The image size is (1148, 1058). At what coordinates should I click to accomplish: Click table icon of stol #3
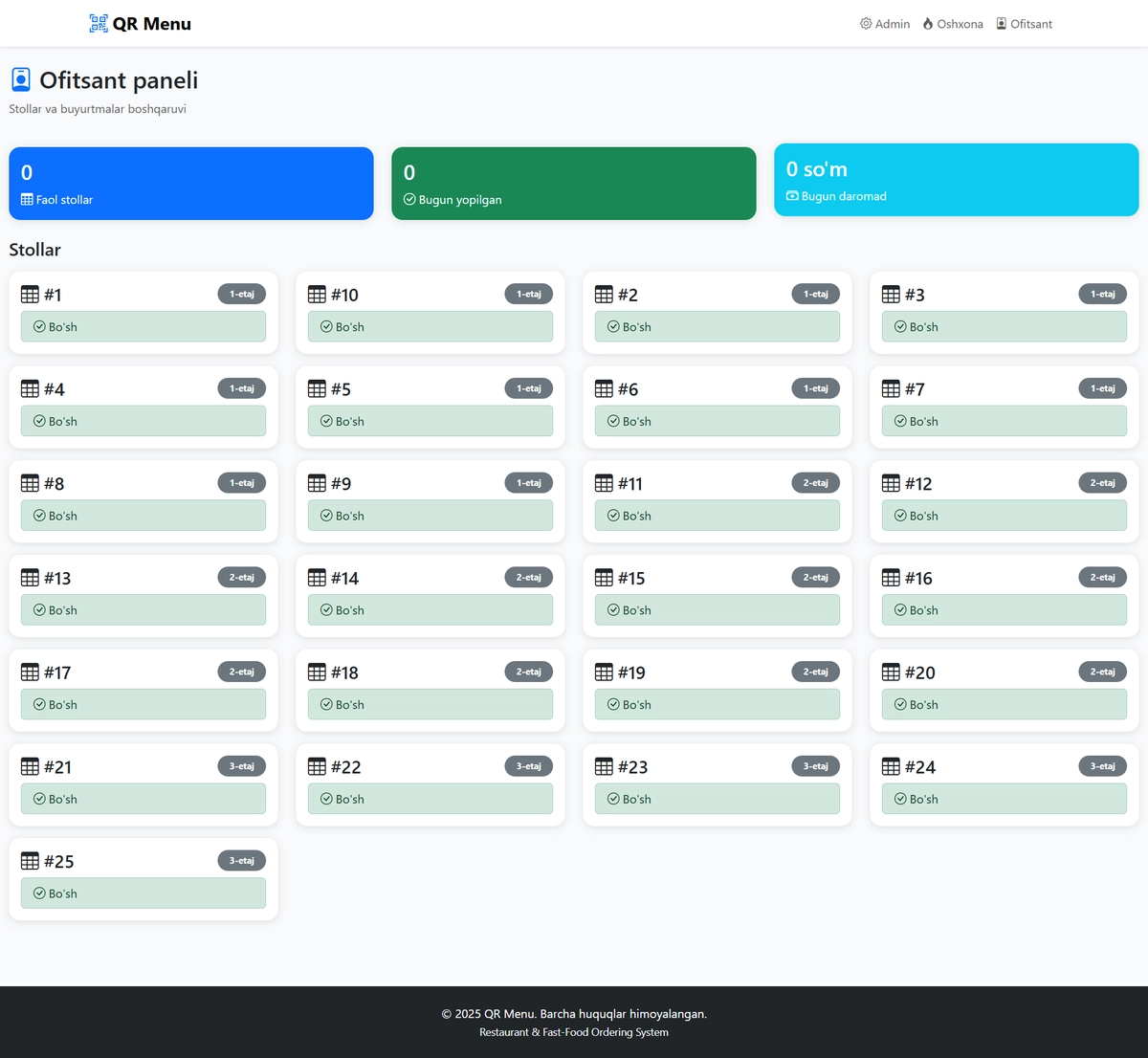click(x=891, y=295)
